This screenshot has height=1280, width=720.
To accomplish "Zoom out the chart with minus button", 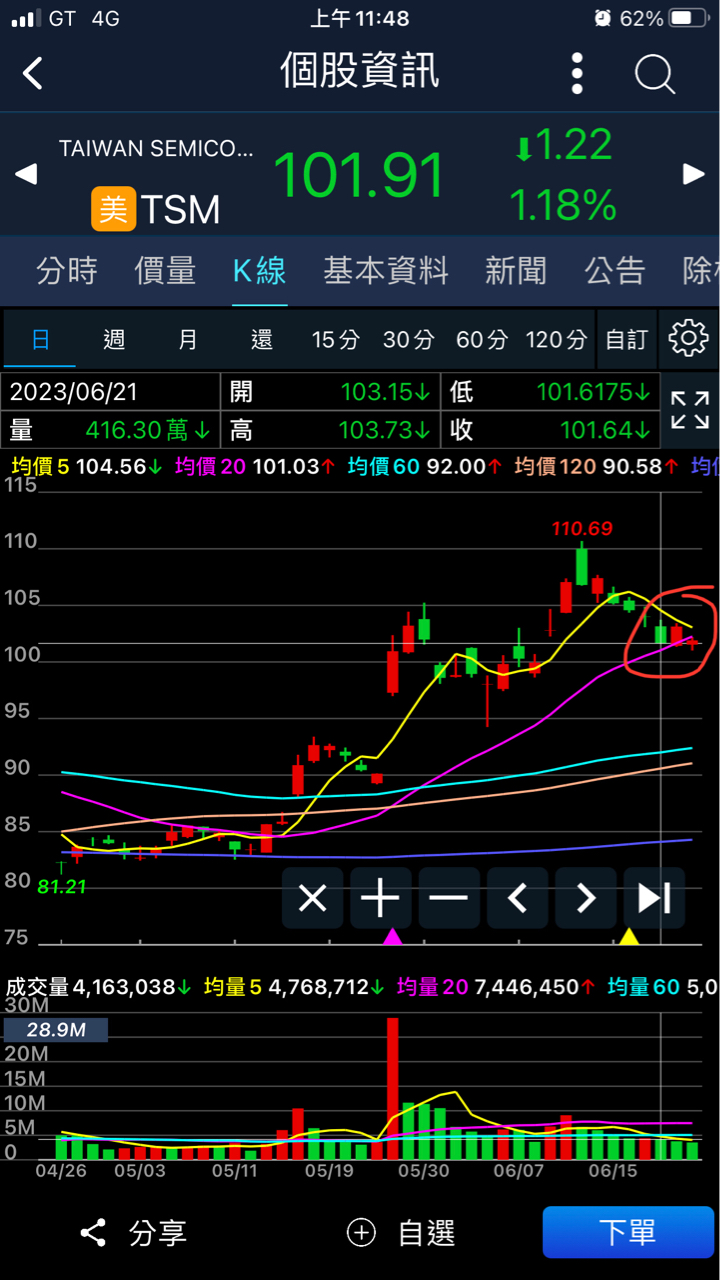I will (449, 898).
